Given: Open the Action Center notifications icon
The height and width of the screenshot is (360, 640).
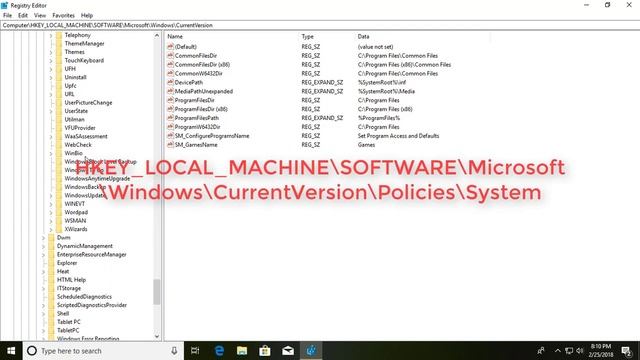Looking at the screenshot, I should pyautogui.click(x=627, y=351).
